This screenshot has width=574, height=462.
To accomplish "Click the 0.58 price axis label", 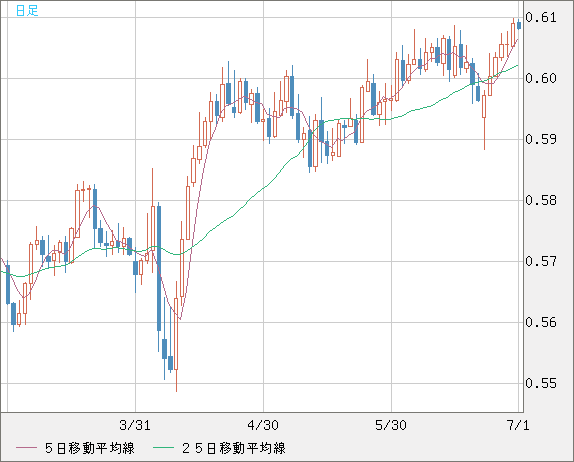I will (541, 200).
